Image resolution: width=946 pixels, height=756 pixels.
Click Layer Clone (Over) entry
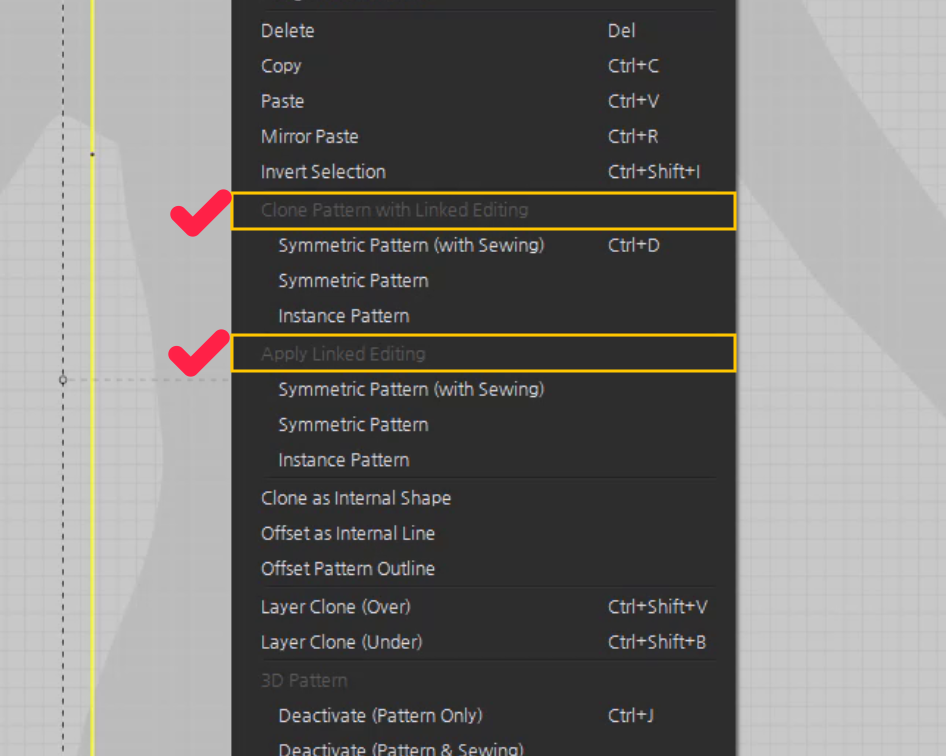click(483, 607)
